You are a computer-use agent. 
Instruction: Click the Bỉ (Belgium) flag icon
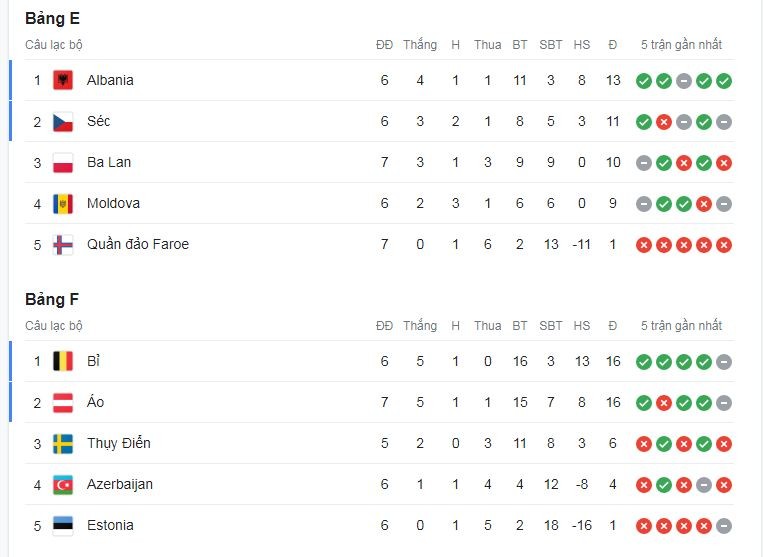tap(63, 362)
